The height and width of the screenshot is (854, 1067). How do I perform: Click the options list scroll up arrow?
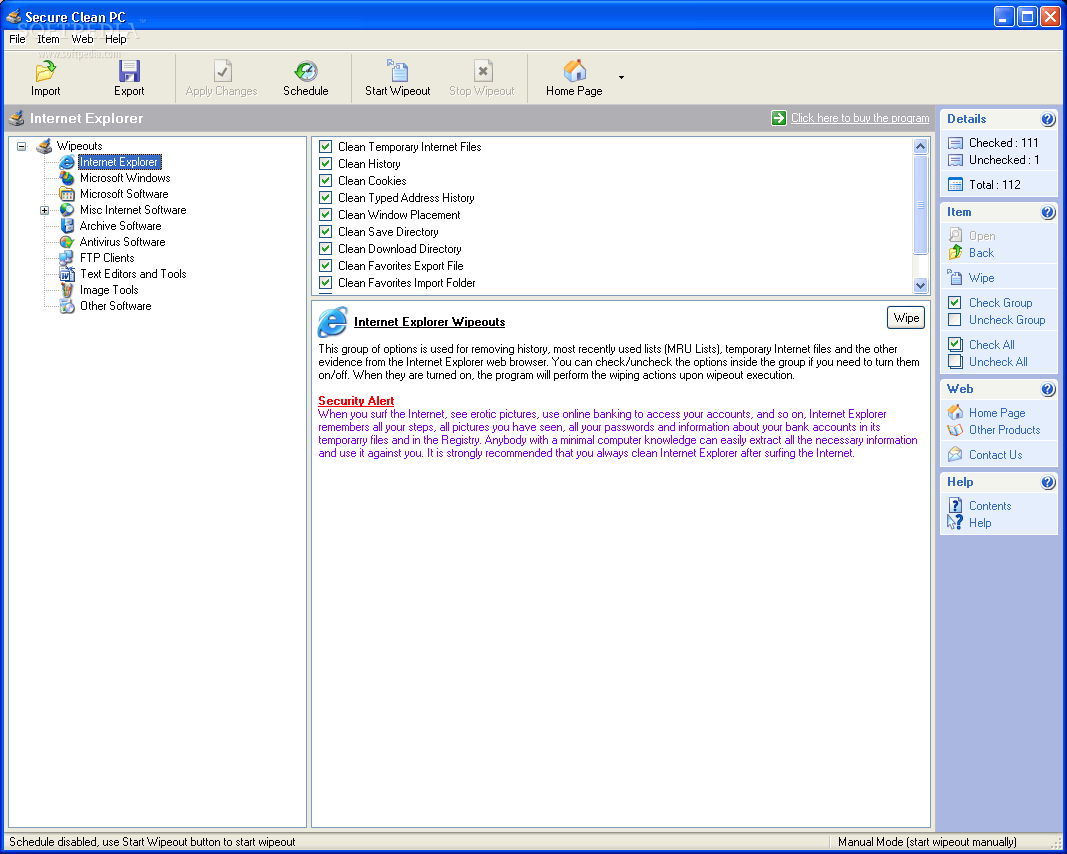[920, 146]
